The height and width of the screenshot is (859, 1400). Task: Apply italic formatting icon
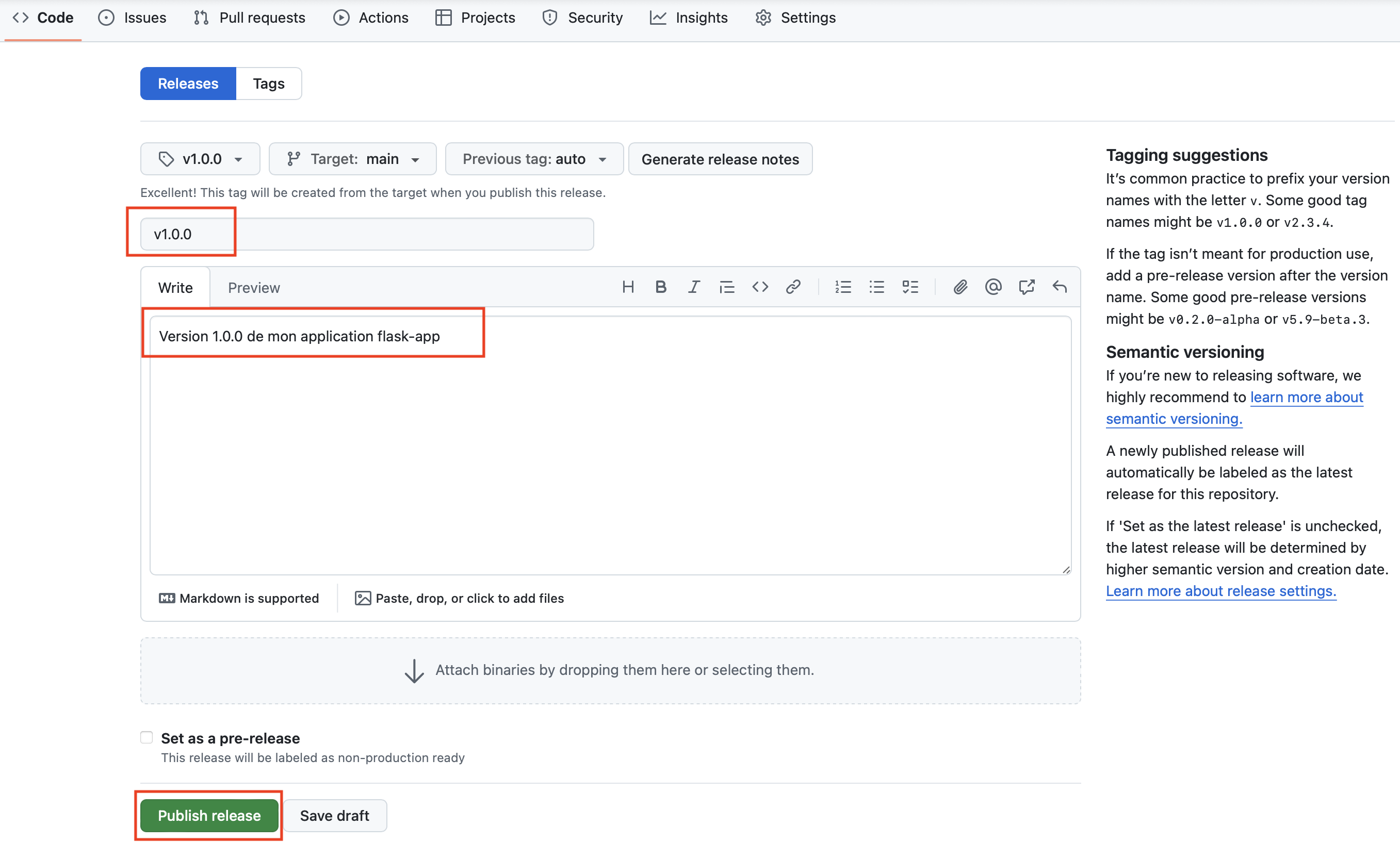pyautogui.click(x=693, y=287)
